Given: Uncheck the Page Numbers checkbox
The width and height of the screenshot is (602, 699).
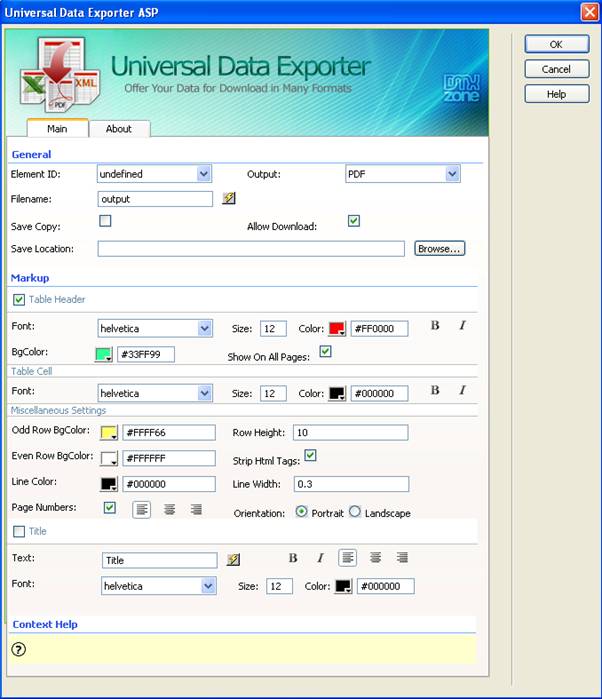Looking at the screenshot, I should click(x=110, y=507).
